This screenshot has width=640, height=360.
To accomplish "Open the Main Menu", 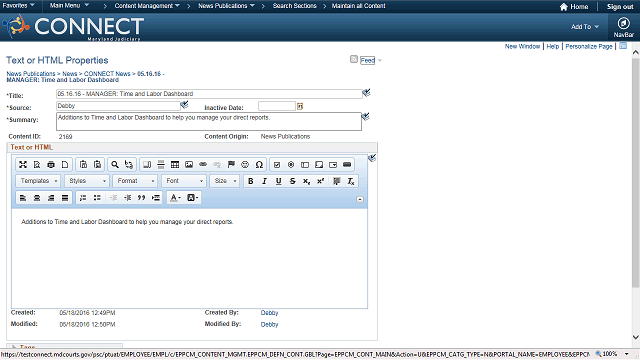I will pyautogui.click(x=69, y=6).
